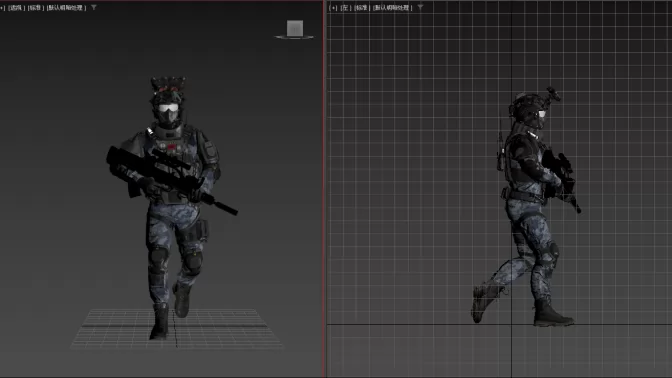Click the rifle held by the front-facing soldier
This screenshot has width=672, height=378.
171,179
